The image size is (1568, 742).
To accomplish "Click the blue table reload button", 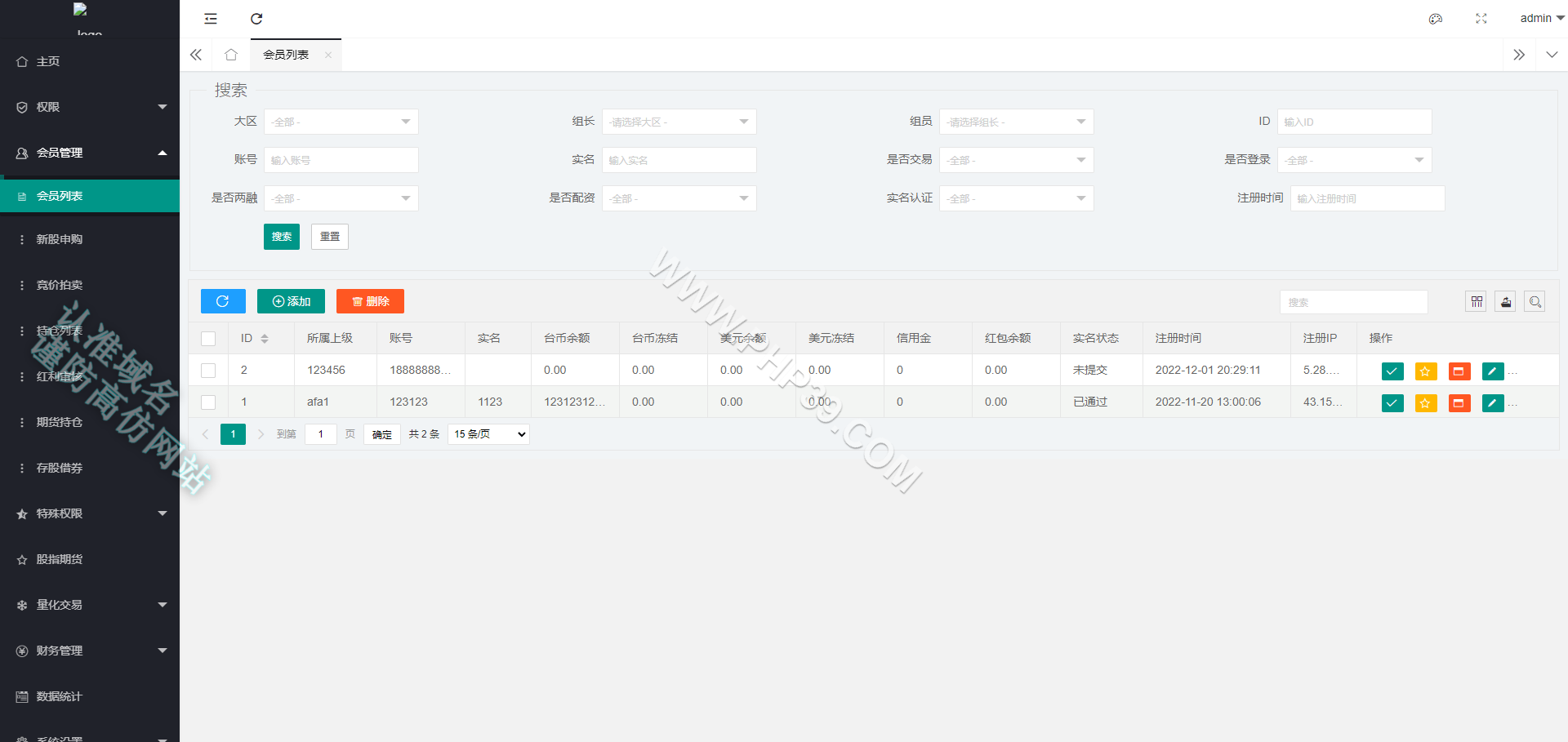I will click(x=223, y=301).
